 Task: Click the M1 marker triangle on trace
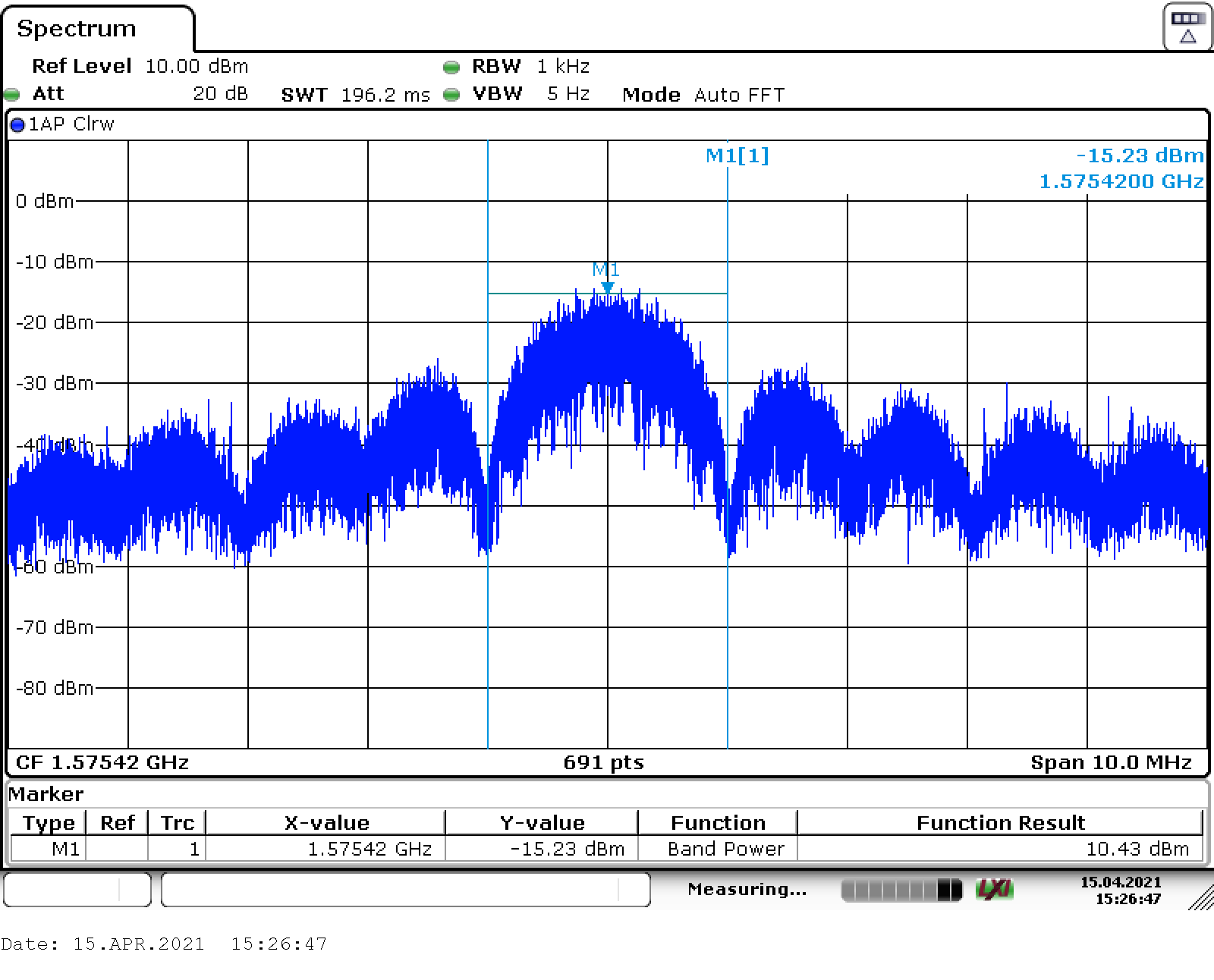pyautogui.click(x=607, y=287)
